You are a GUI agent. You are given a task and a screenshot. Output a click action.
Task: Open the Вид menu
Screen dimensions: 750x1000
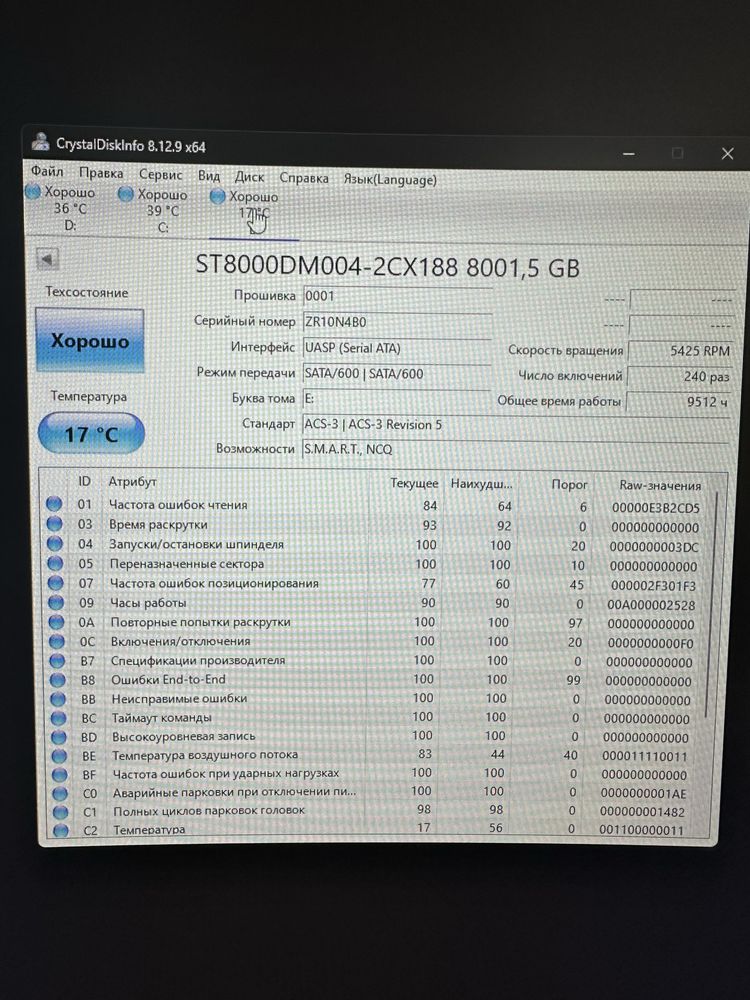[209, 175]
